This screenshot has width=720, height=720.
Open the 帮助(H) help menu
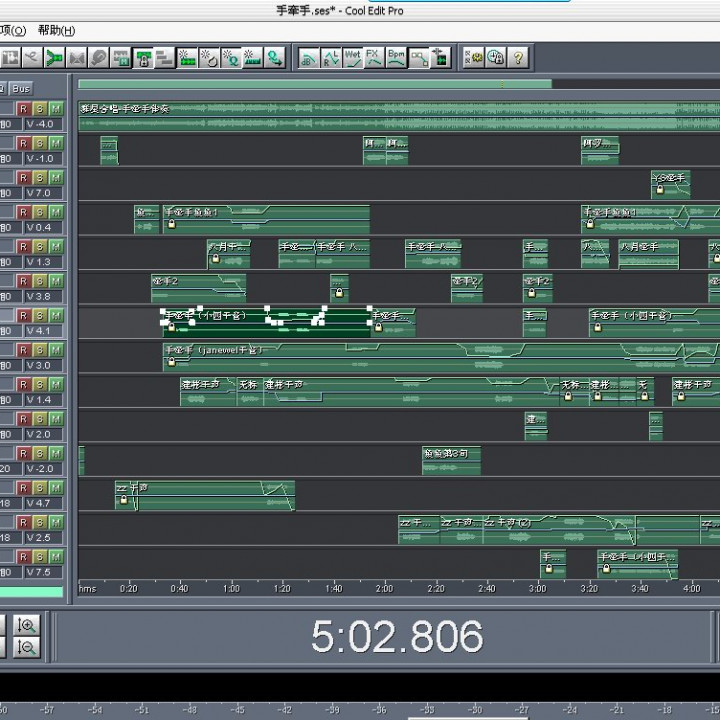56,30
